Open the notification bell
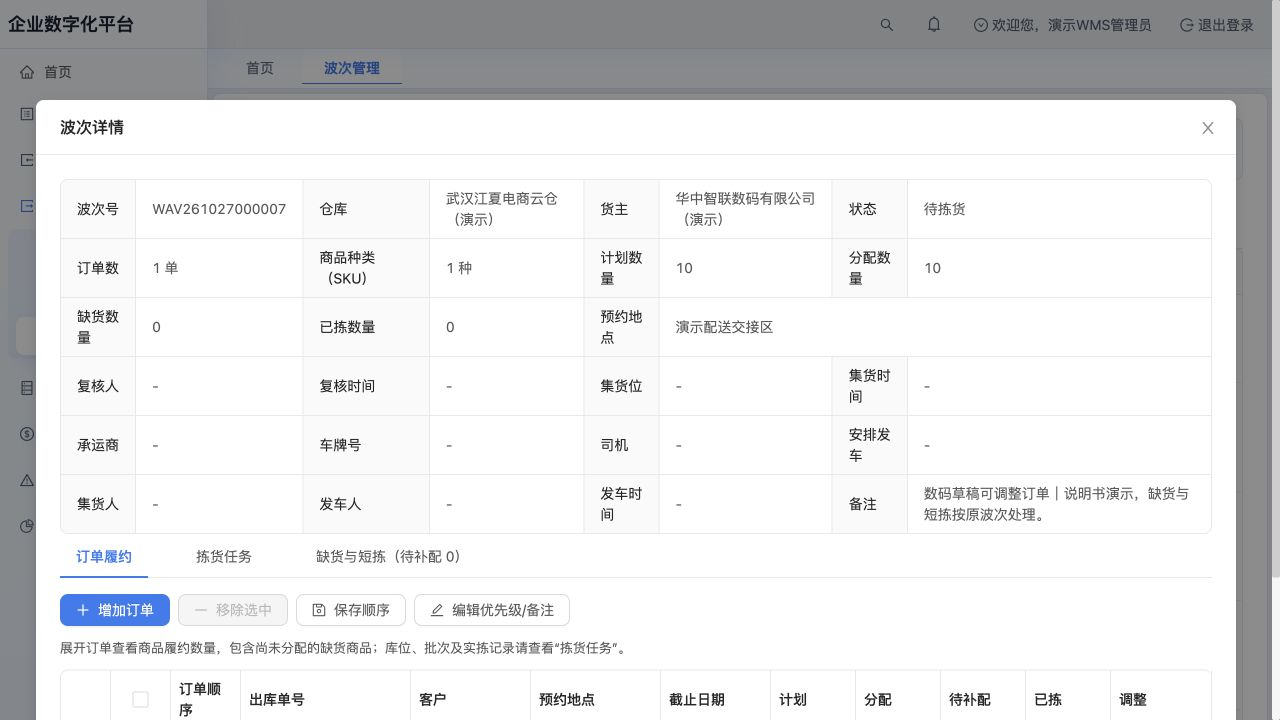Screen dimensions: 1280x720 pos(934,25)
